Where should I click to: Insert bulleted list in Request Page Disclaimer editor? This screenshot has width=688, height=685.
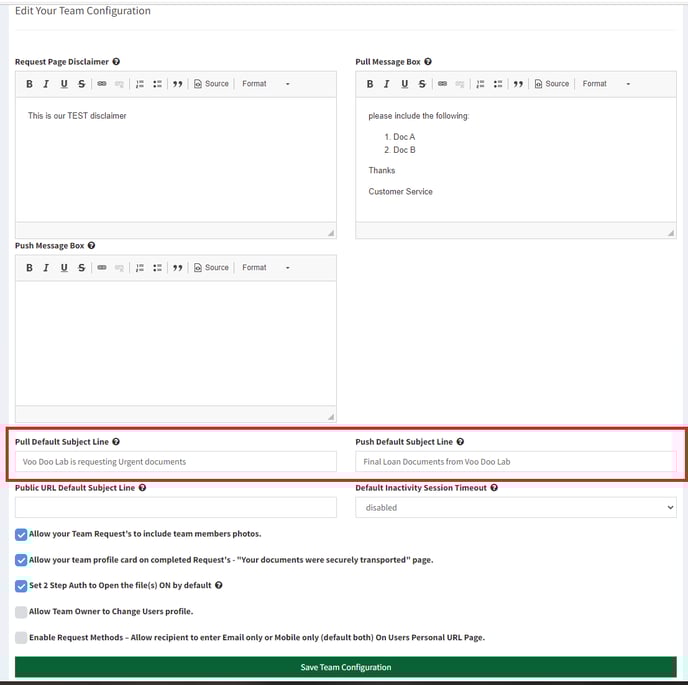click(158, 84)
